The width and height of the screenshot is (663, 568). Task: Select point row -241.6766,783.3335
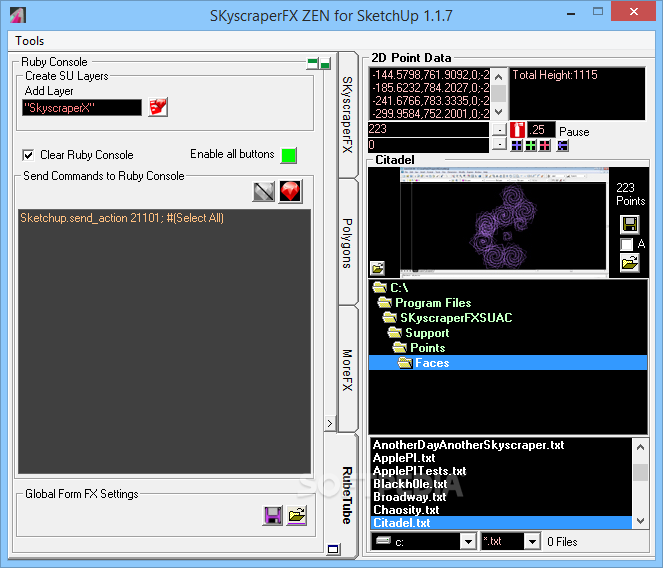point(430,101)
